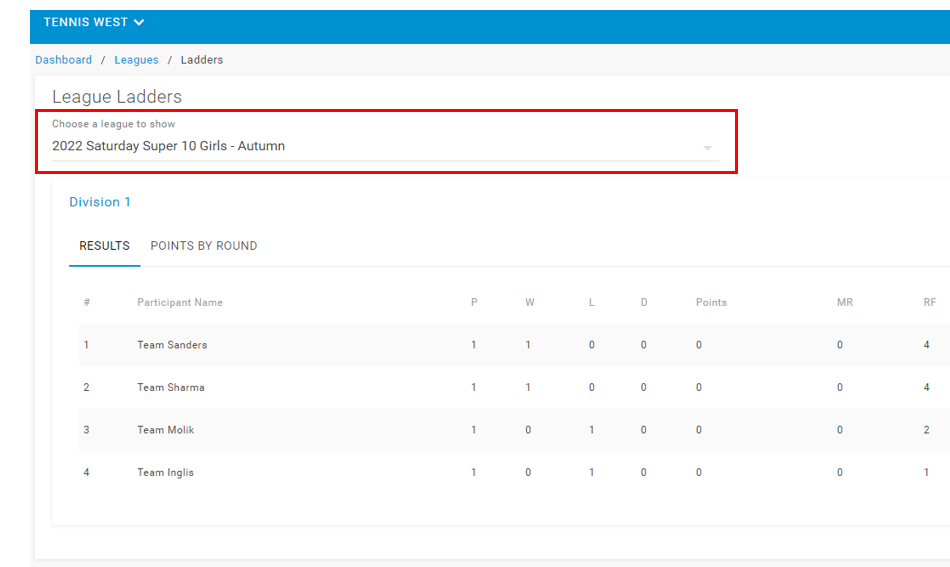Click the Ladders breadcrumb text

pyautogui.click(x=202, y=60)
